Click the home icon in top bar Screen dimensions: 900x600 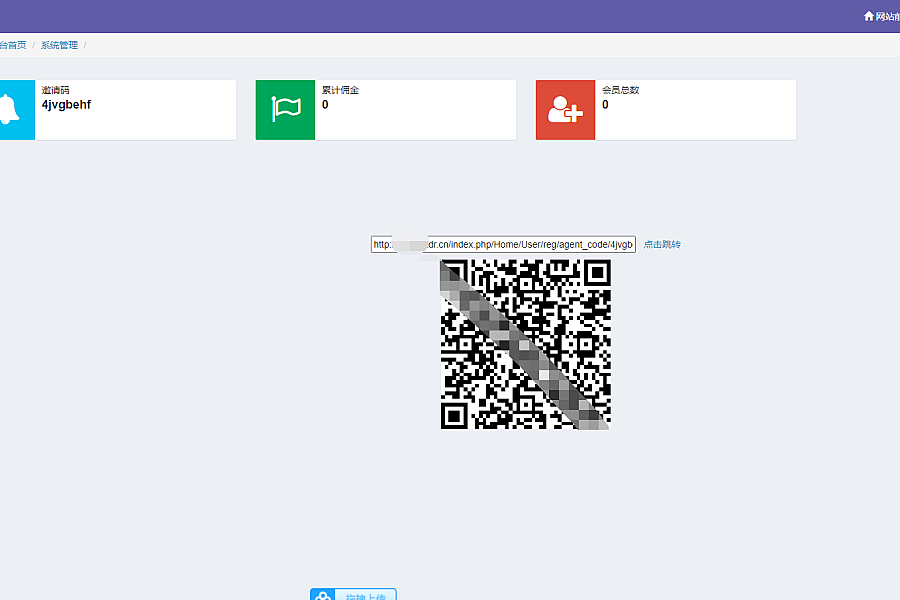coord(869,16)
